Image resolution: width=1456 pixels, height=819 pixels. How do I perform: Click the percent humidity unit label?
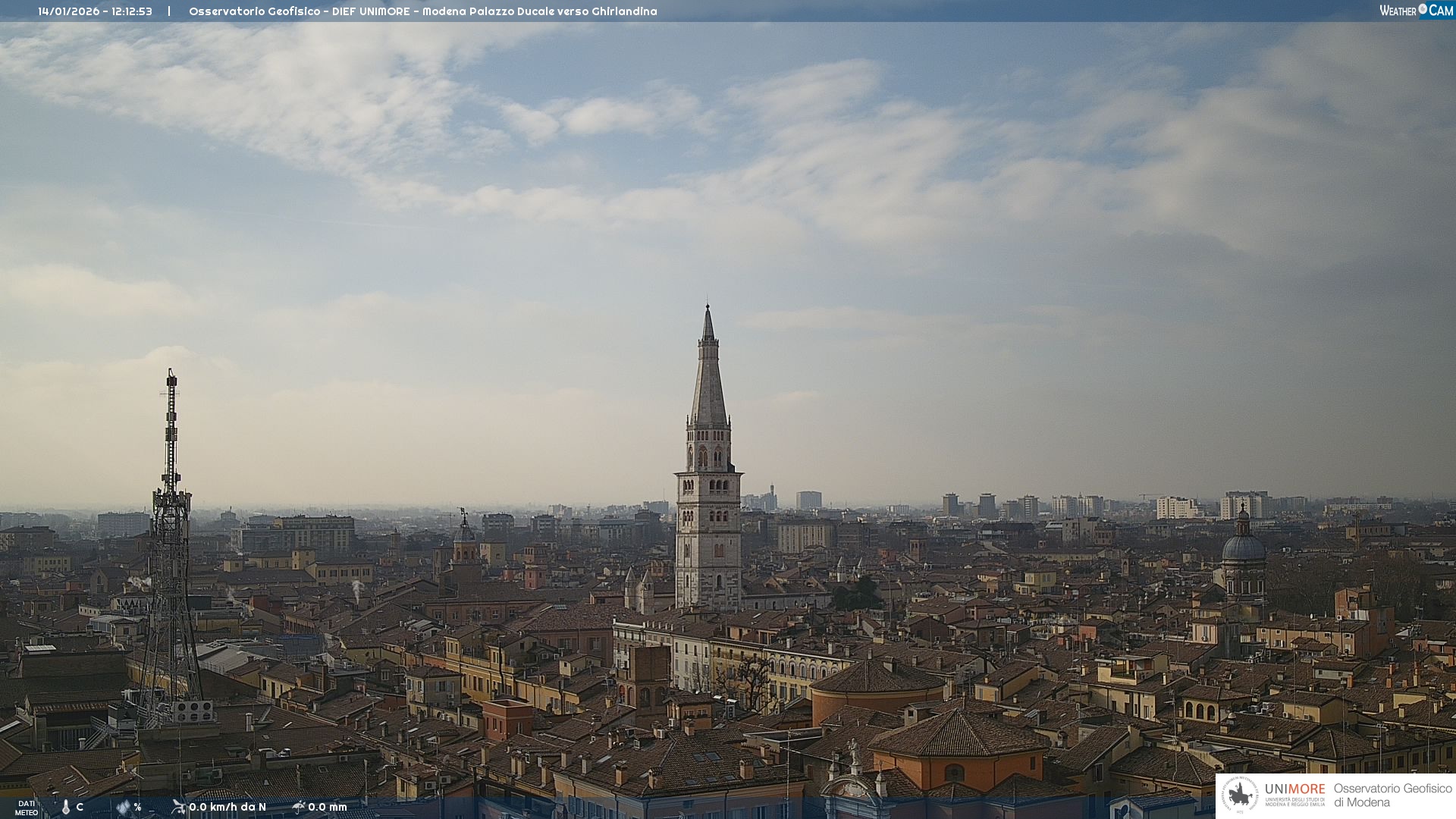coord(137,807)
